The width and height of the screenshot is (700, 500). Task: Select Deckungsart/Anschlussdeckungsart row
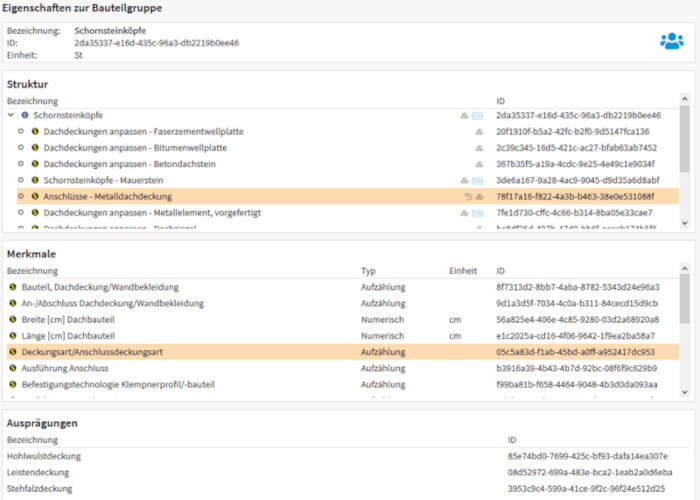(343, 352)
